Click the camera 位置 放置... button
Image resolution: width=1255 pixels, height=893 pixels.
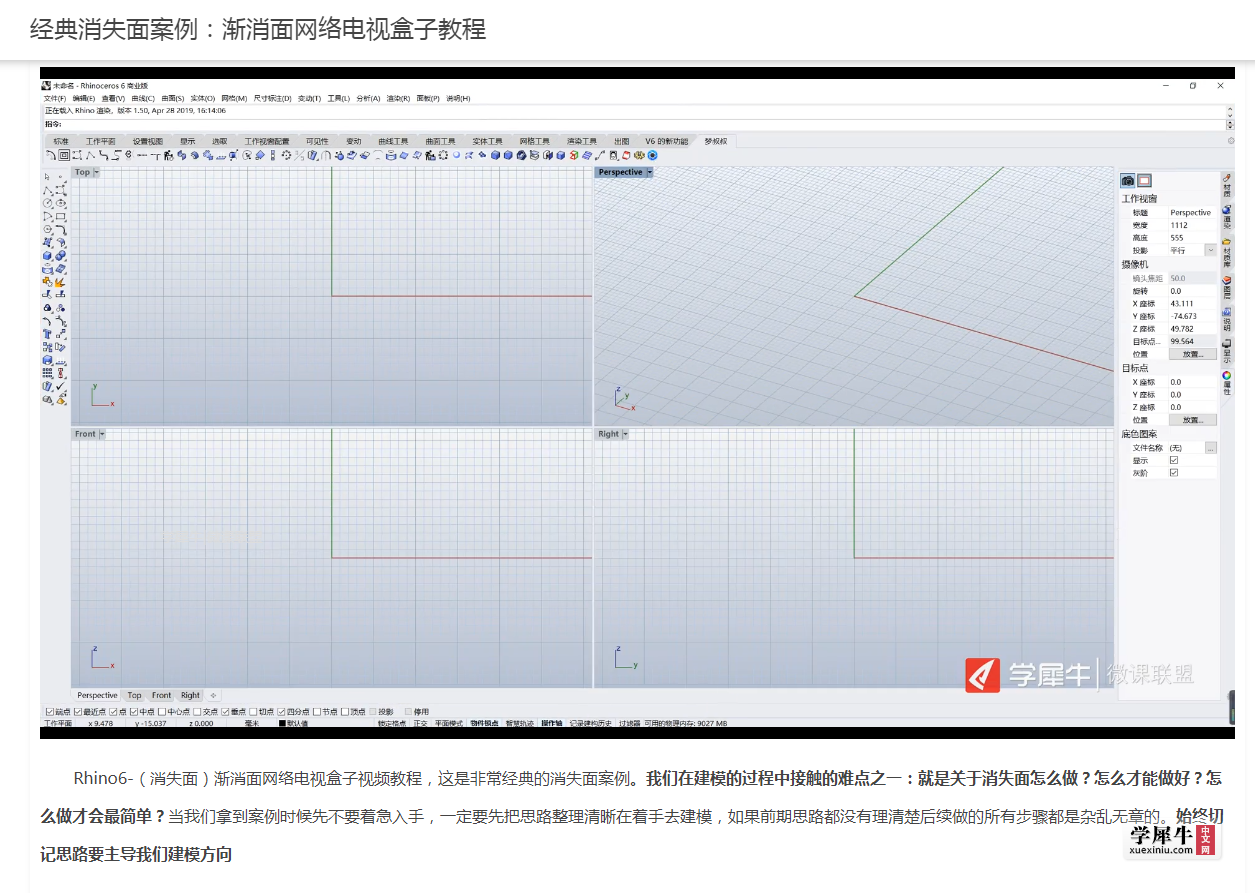tap(1193, 354)
